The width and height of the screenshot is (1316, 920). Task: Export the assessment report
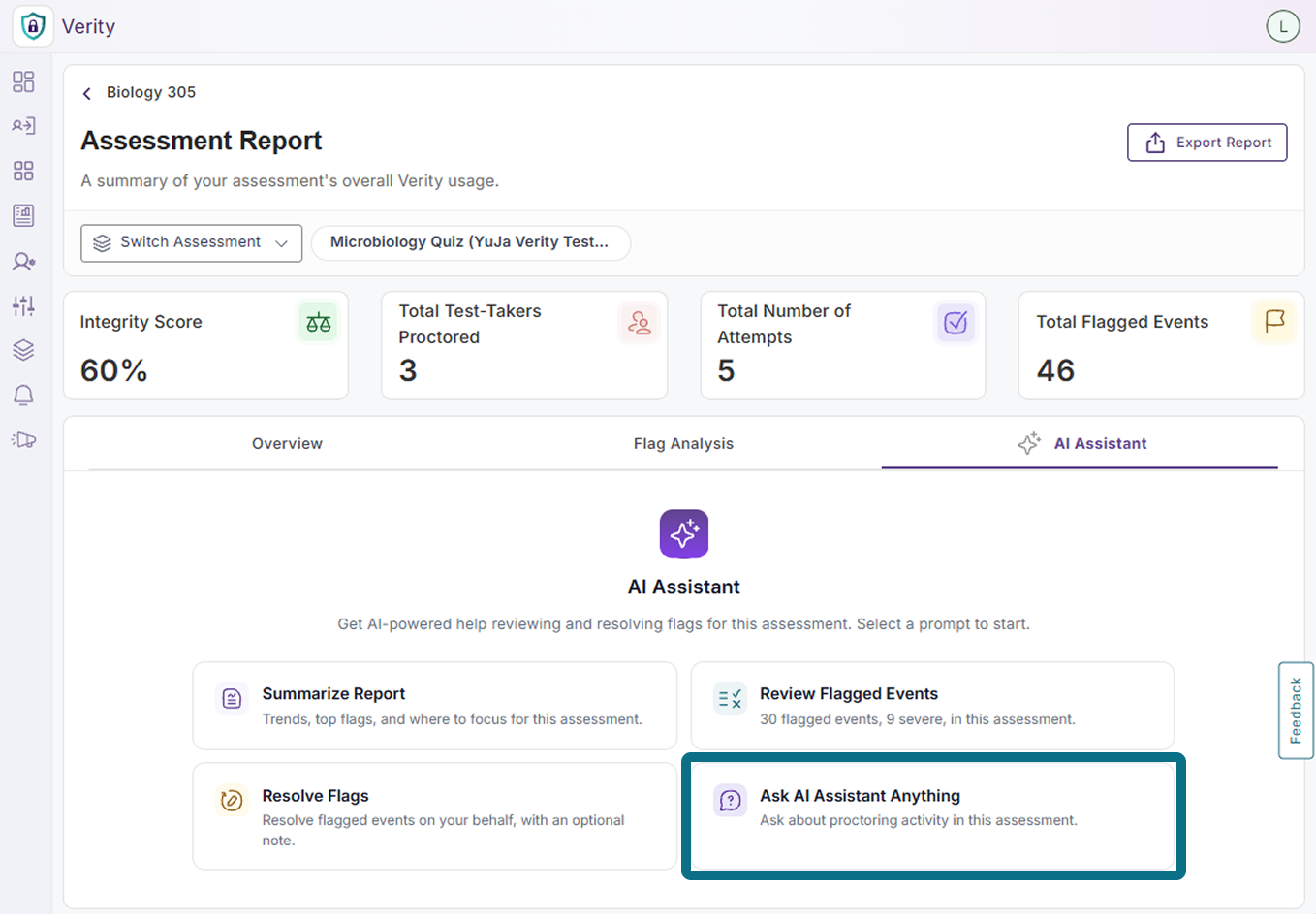click(x=1207, y=143)
